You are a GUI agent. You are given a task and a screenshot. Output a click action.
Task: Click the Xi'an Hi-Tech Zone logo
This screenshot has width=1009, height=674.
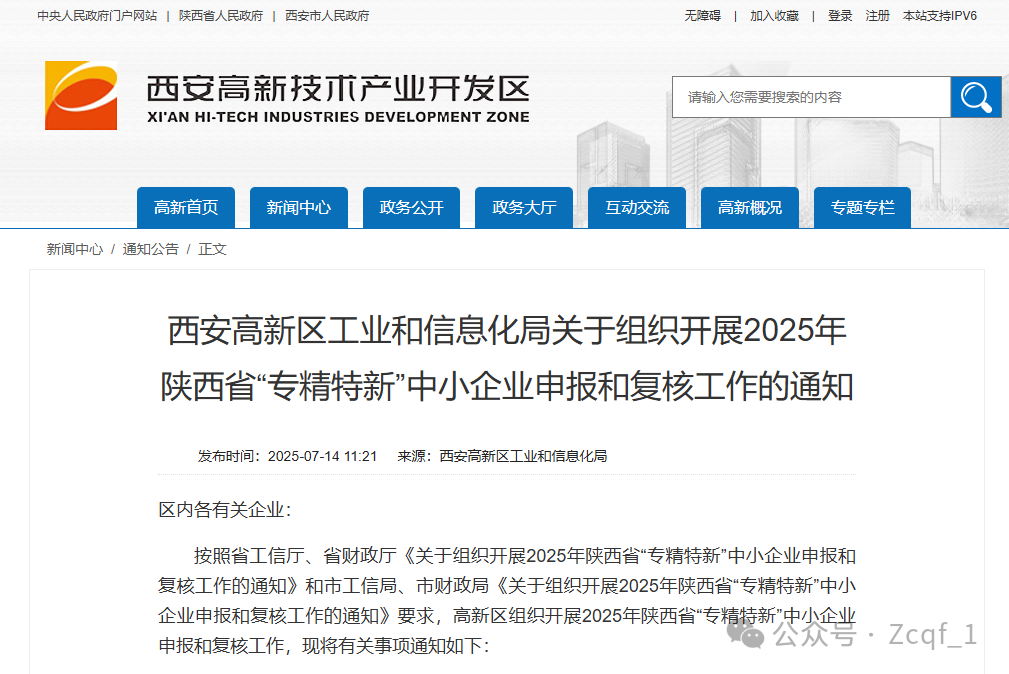pyautogui.click(x=80, y=96)
